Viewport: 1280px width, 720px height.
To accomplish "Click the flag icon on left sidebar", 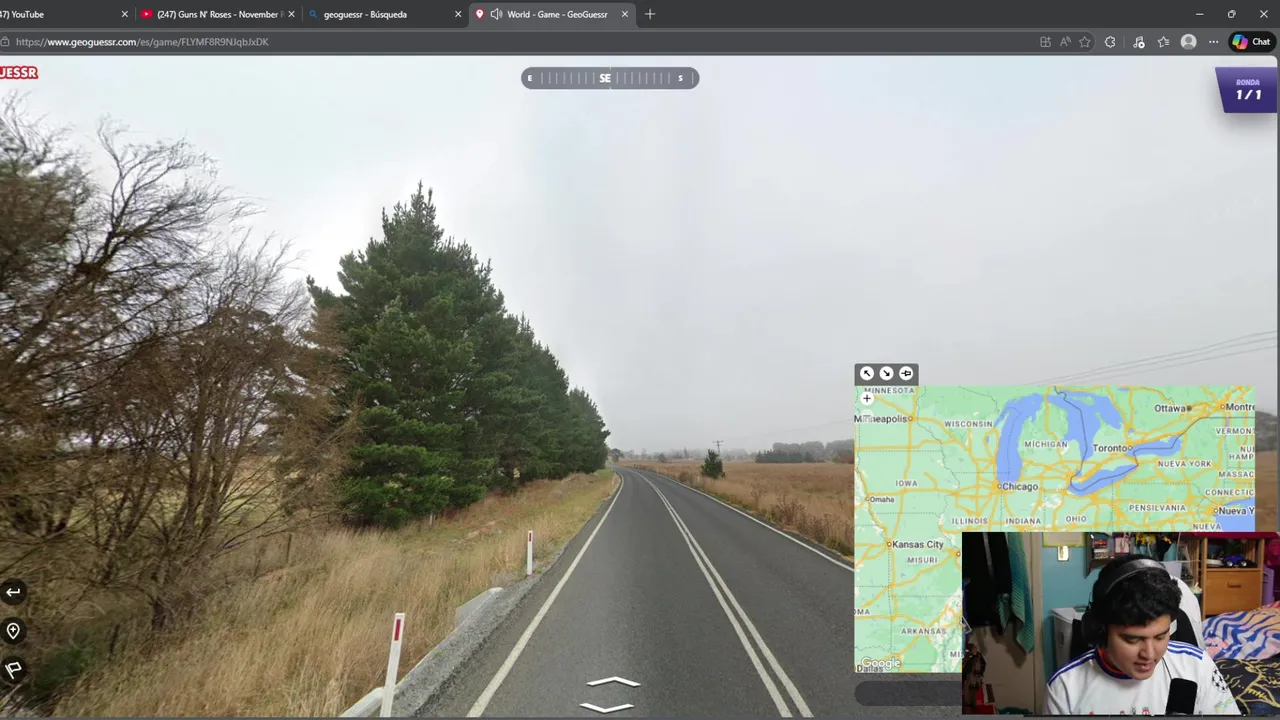I will 13,669.
